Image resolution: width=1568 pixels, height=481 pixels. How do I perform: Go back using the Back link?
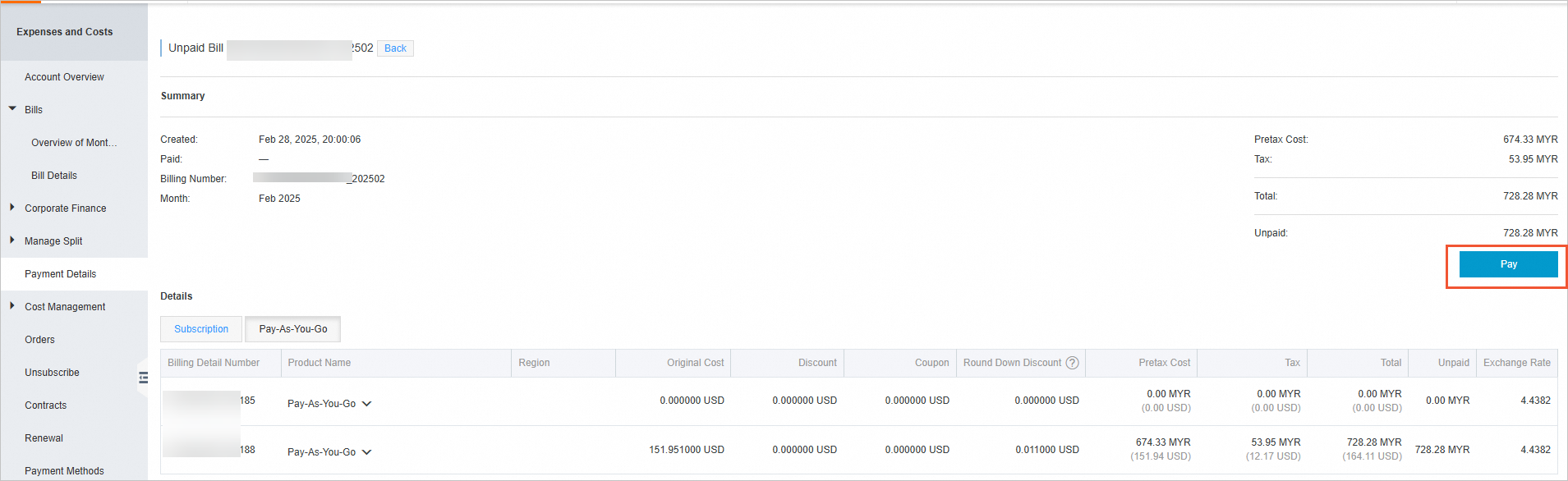click(395, 48)
